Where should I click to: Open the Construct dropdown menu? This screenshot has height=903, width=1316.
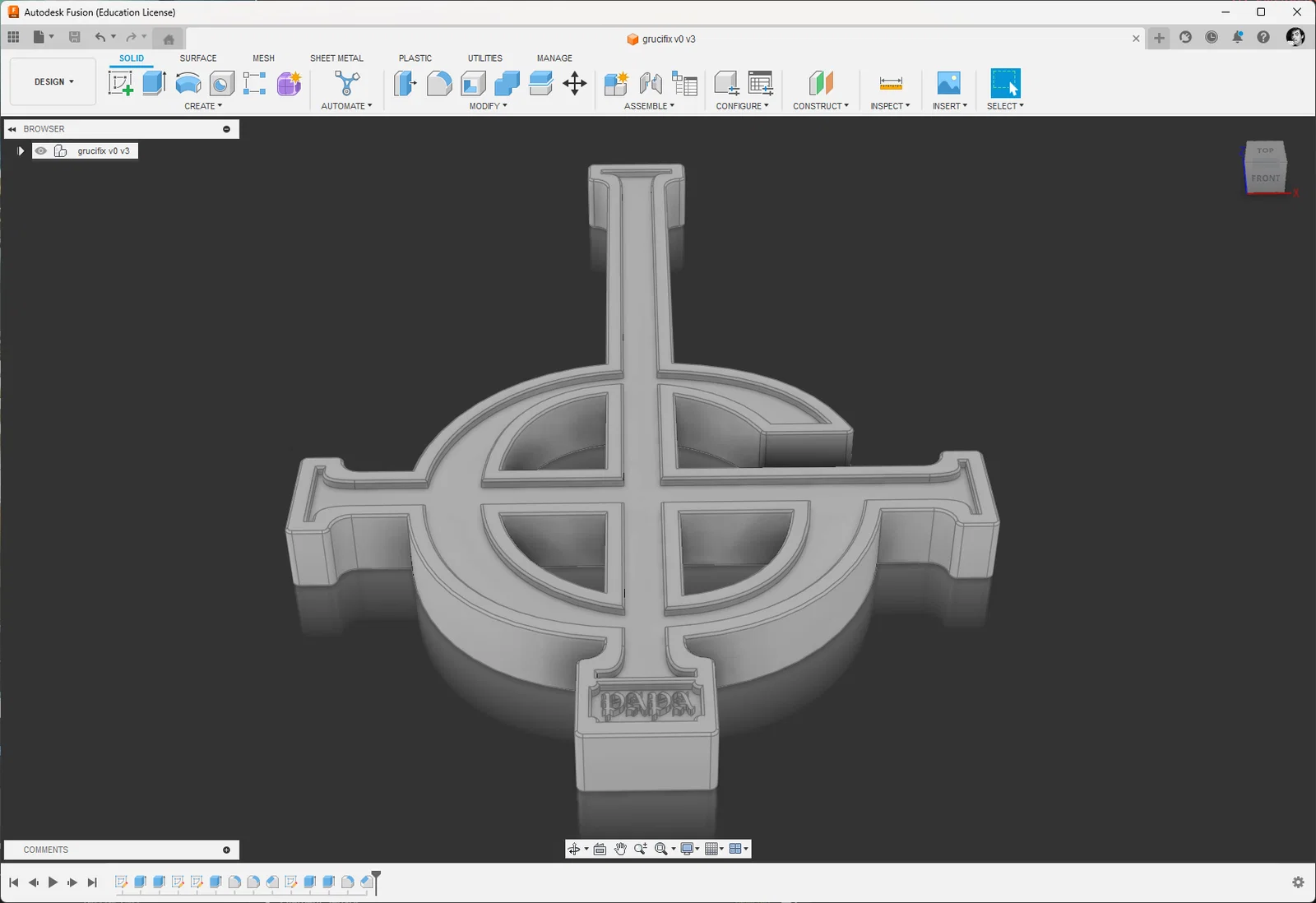click(820, 106)
